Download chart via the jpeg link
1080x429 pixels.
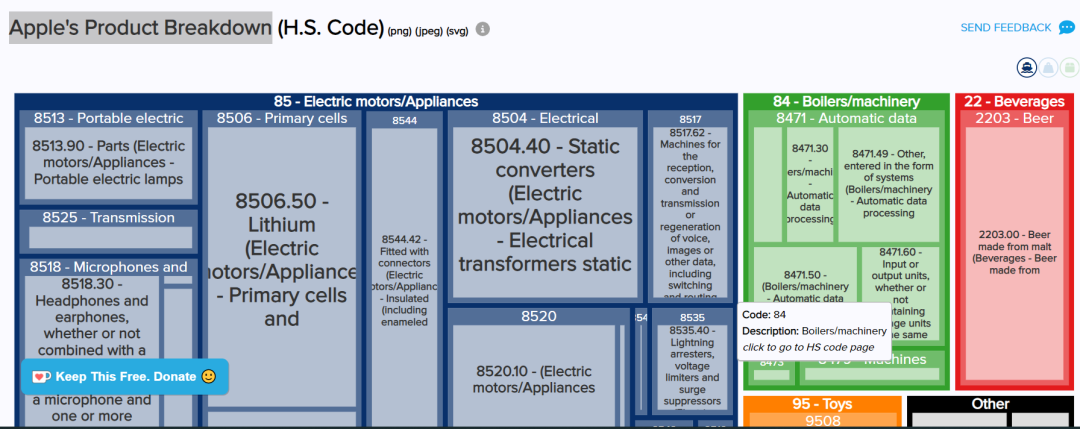(429, 30)
